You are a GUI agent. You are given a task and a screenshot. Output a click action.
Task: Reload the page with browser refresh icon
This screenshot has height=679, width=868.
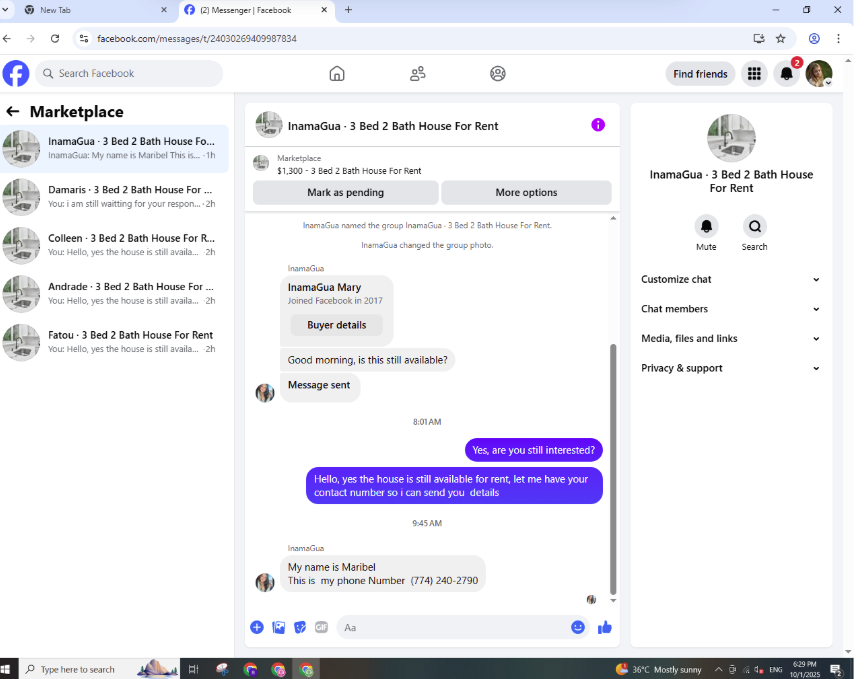coord(55,39)
